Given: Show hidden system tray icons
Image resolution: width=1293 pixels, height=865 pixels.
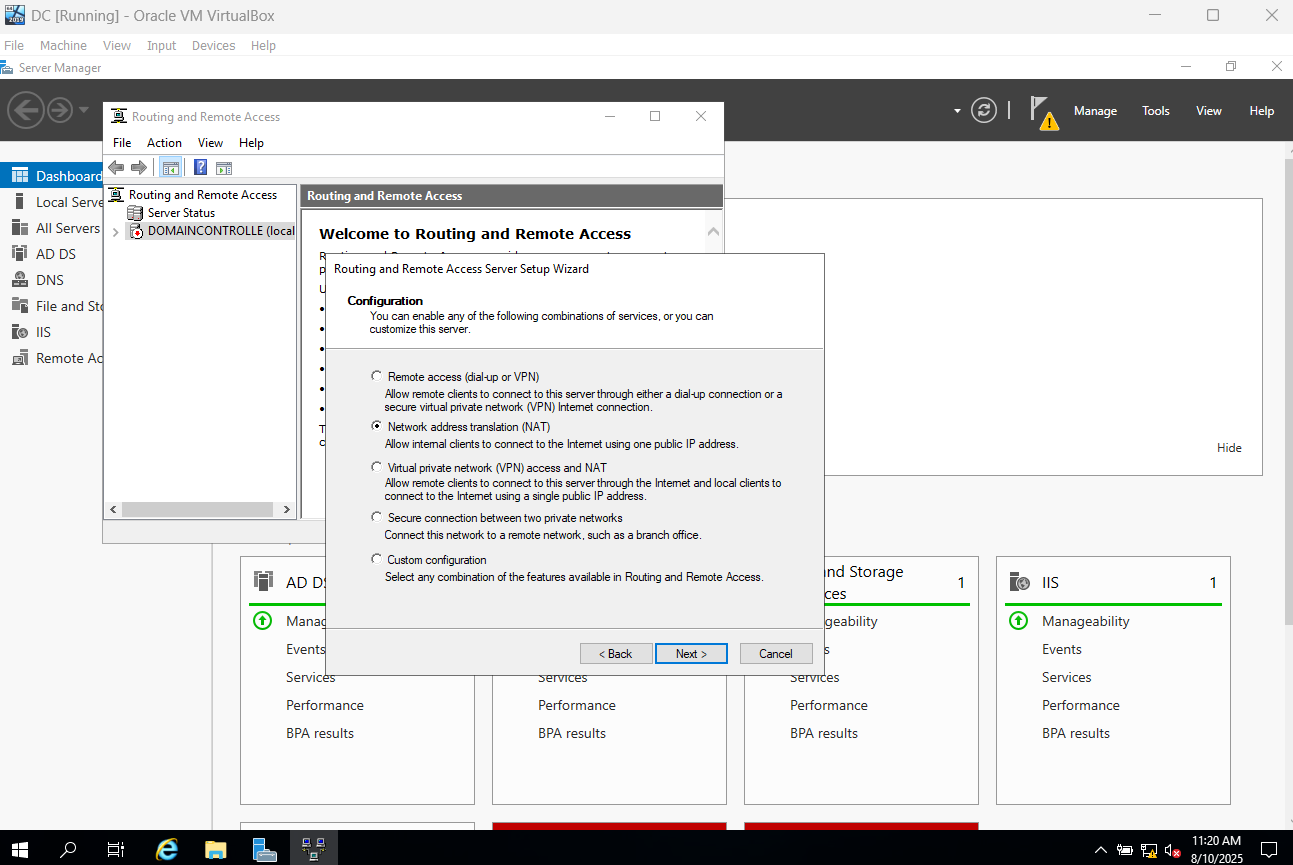Looking at the screenshot, I should click(1101, 850).
